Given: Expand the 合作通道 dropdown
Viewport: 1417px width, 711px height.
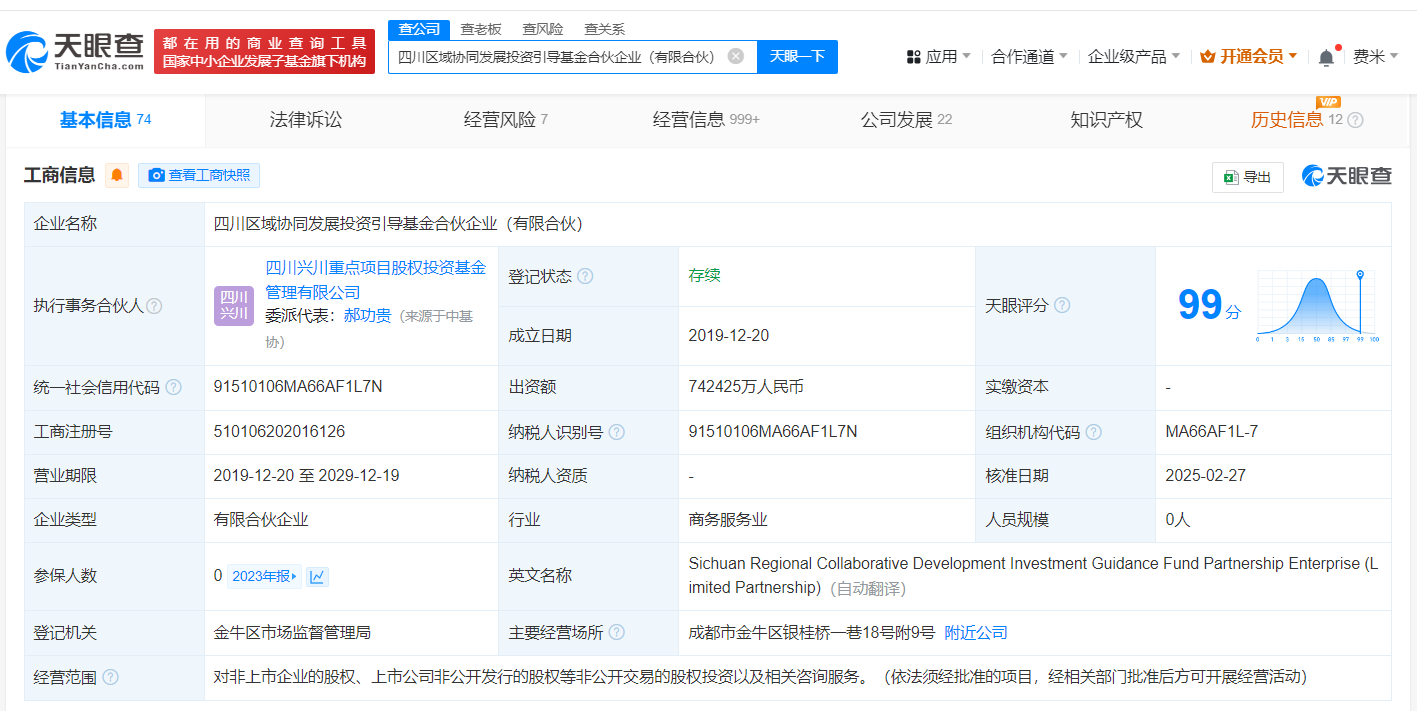Looking at the screenshot, I should click(1063, 57).
